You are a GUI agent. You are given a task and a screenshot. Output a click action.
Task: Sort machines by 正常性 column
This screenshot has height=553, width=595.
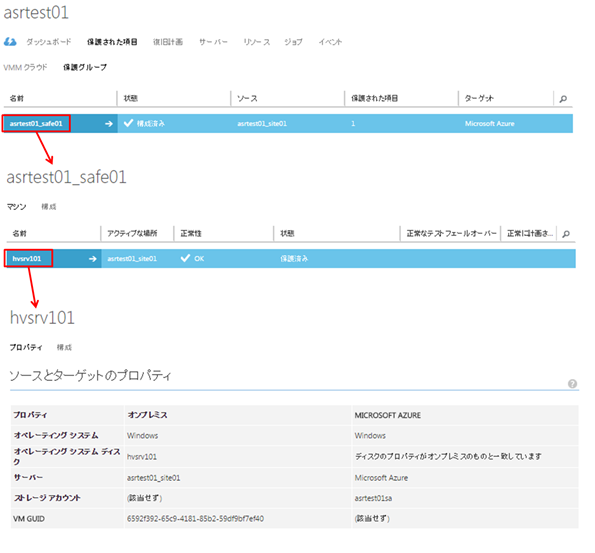click(191, 233)
